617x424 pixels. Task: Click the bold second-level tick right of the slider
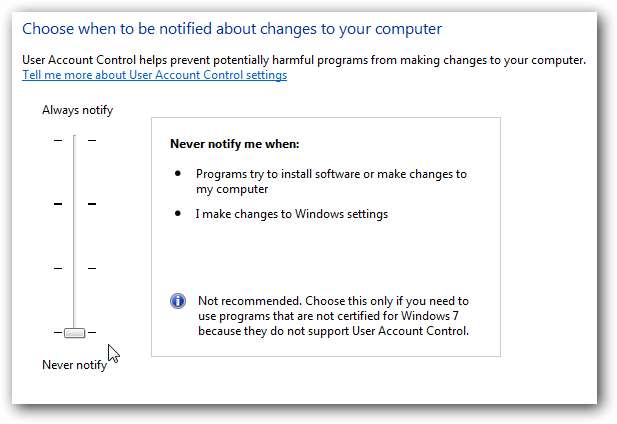tap(91, 204)
